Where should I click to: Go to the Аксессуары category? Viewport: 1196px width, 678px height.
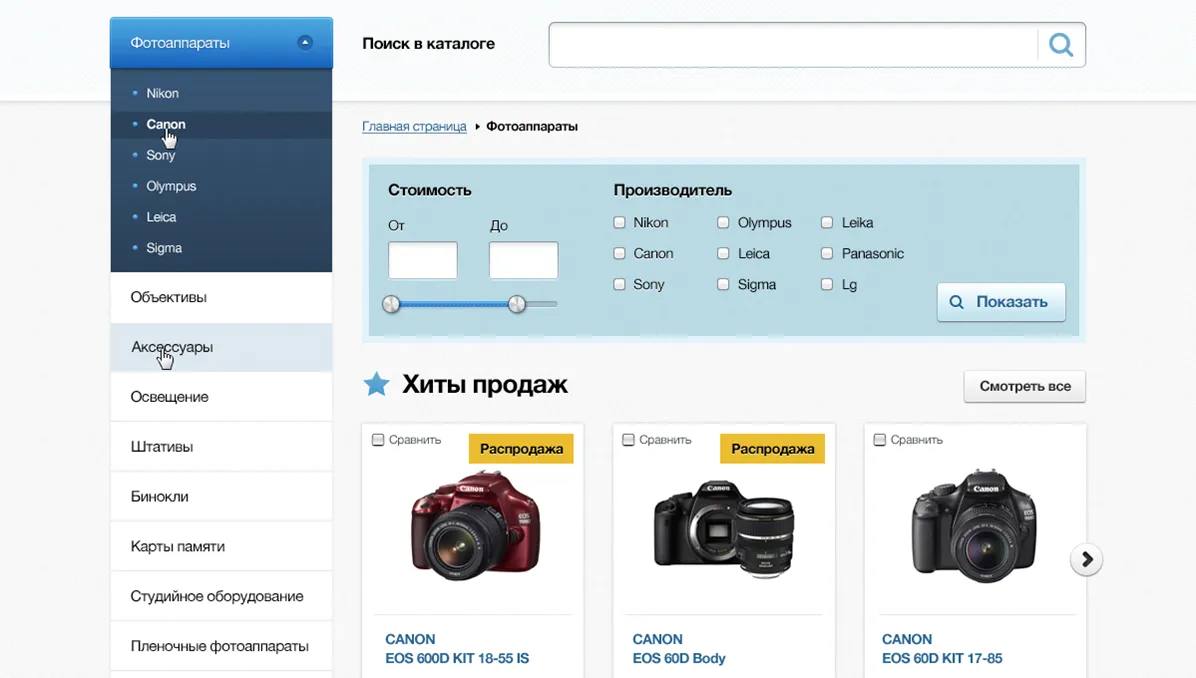point(172,347)
